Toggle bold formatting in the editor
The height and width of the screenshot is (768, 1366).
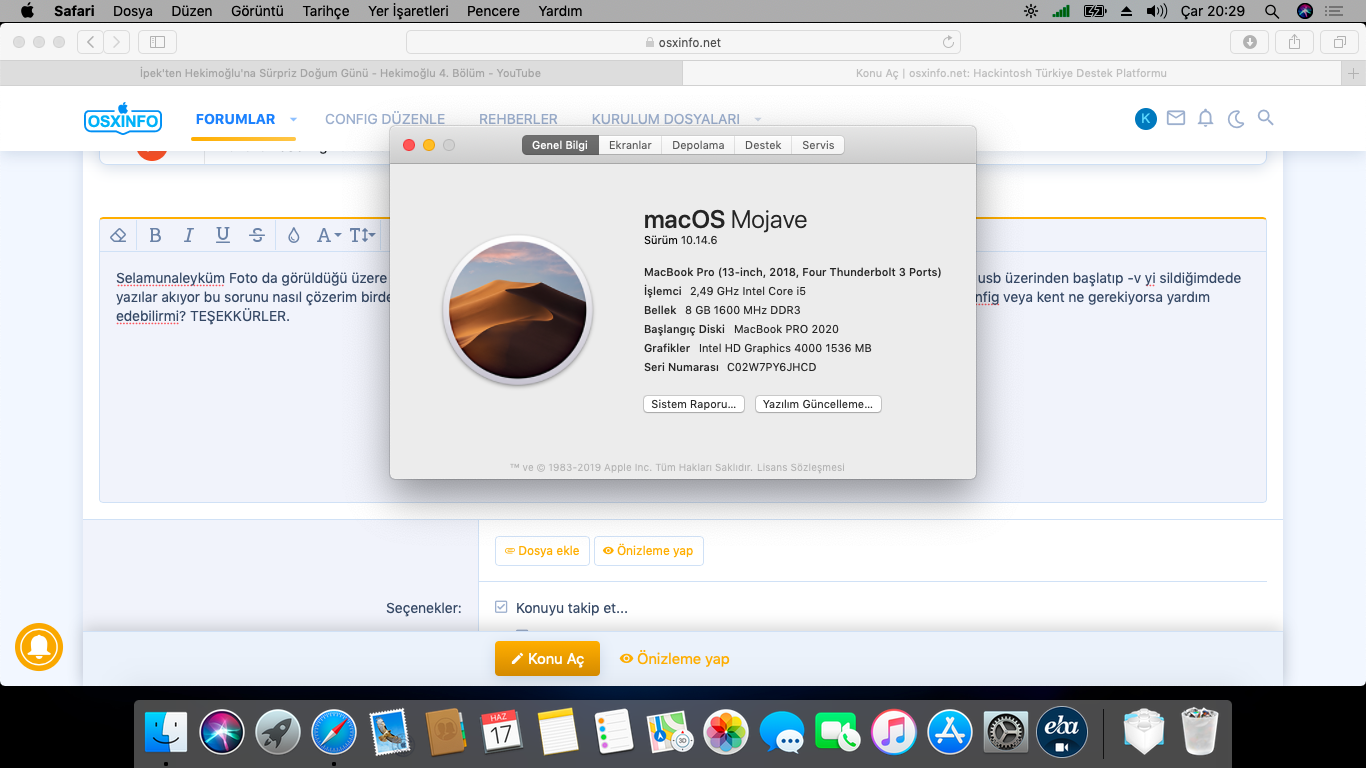pyautogui.click(x=155, y=235)
